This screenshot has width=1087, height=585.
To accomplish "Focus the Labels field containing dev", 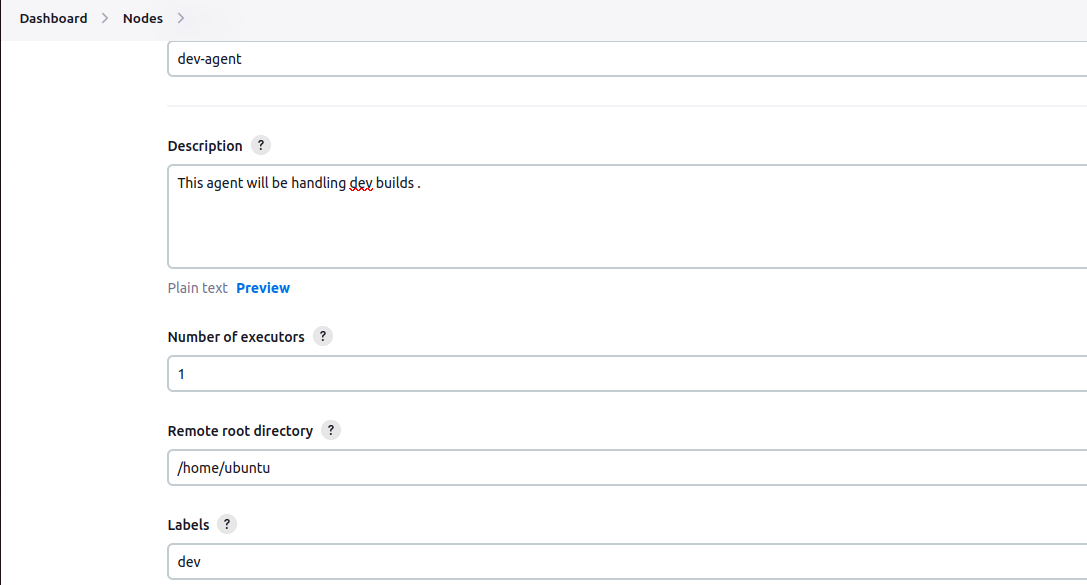I will 627,561.
